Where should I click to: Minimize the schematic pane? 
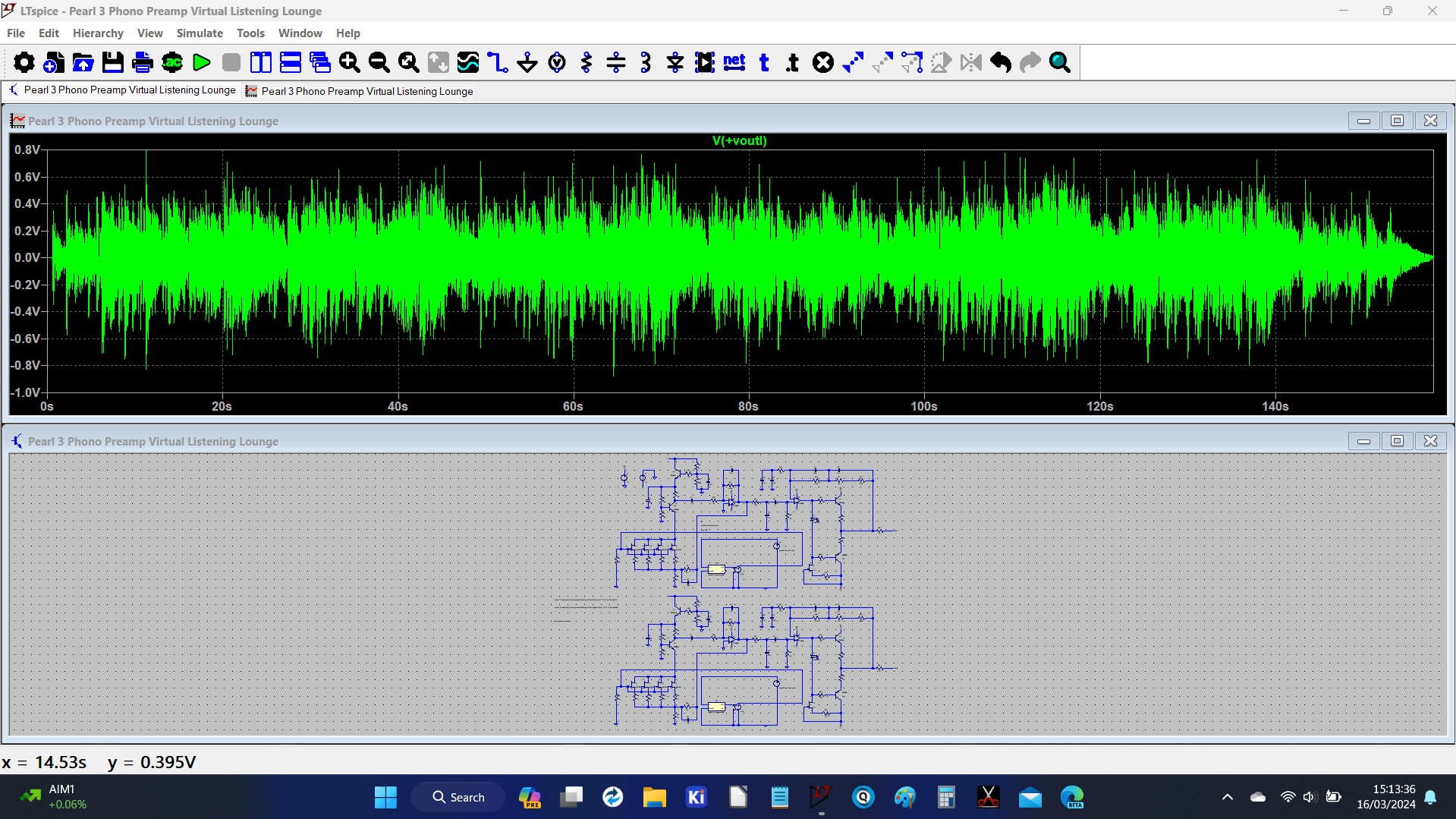click(1363, 441)
